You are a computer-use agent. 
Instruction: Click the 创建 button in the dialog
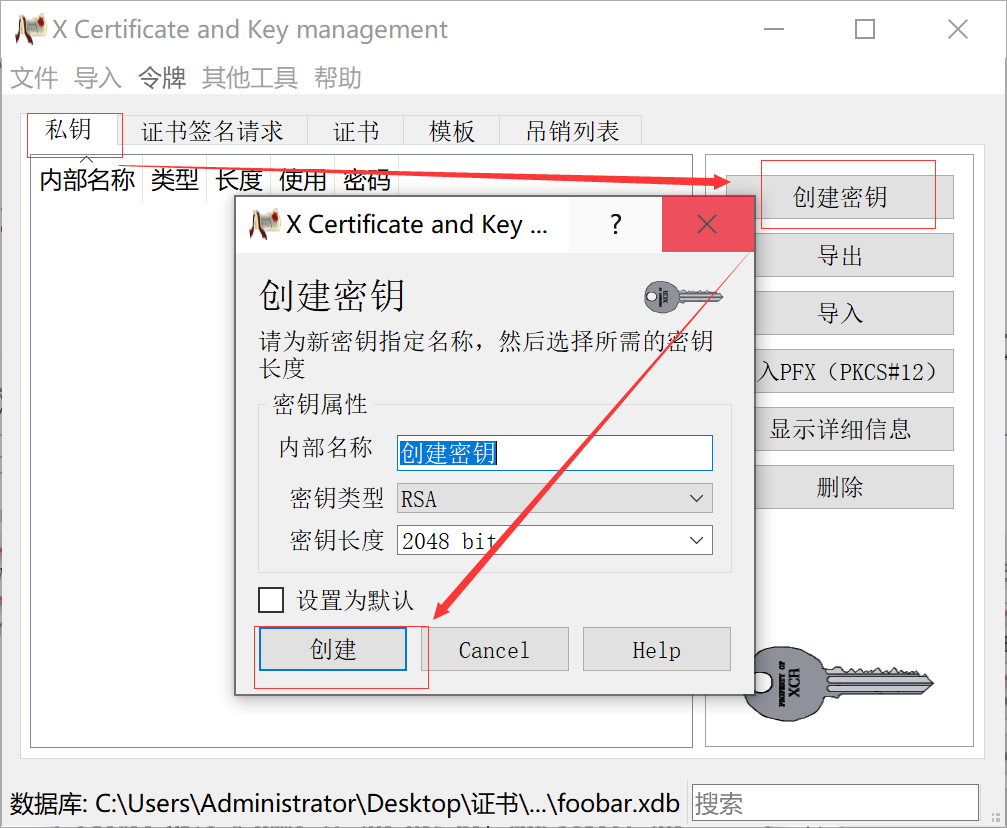coord(333,649)
